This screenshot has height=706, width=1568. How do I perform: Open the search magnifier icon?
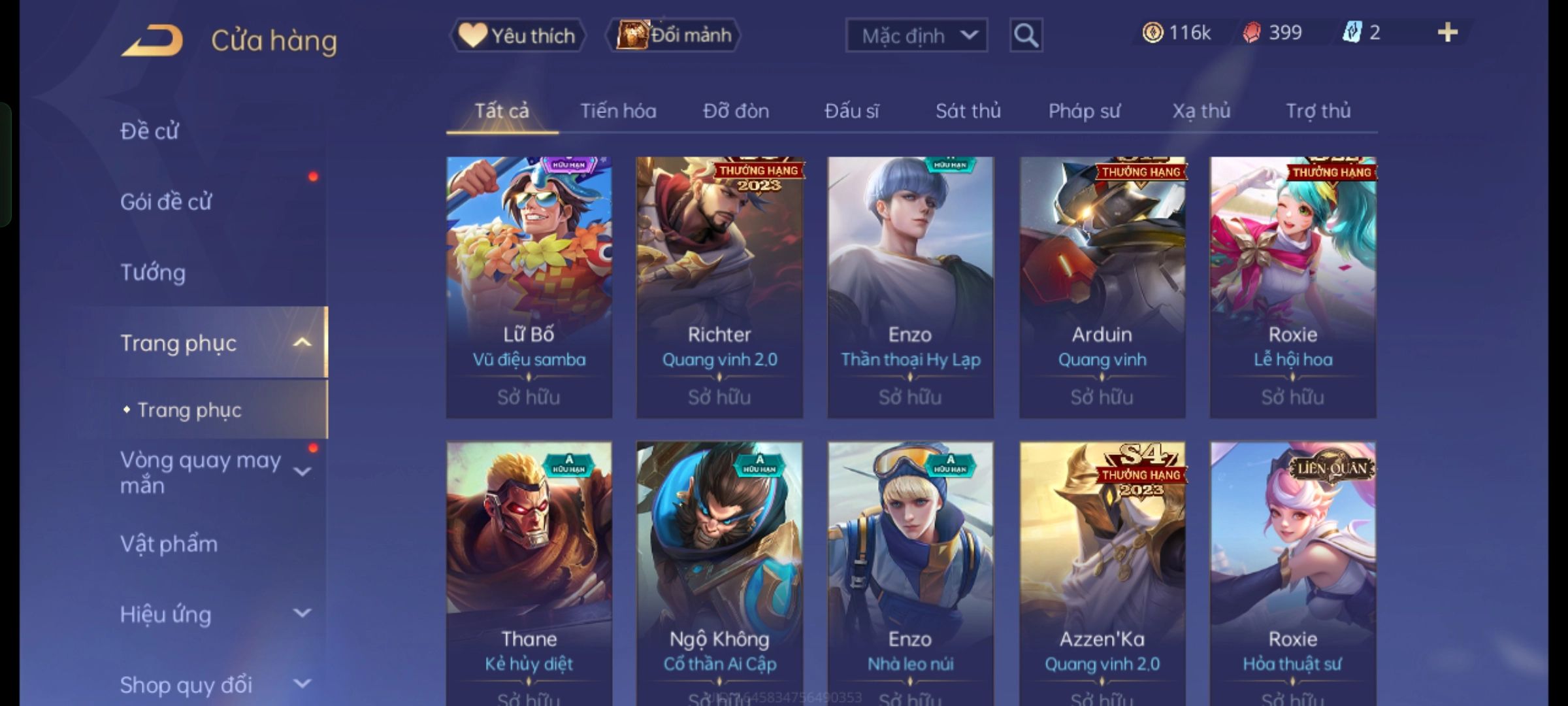click(x=1026, y=35)
